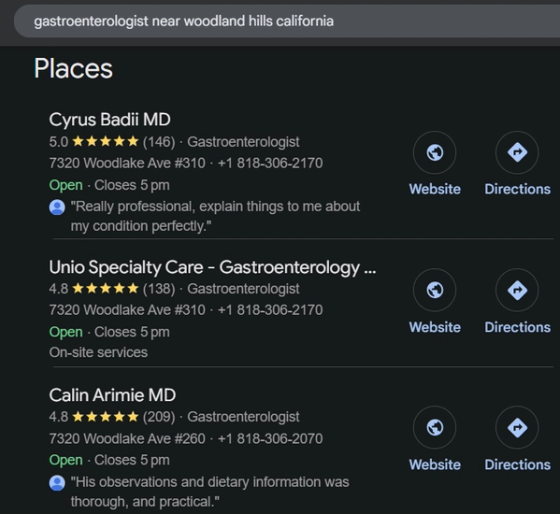Image resolution: width=560 pixels, height=514 pixels.
Task: Click Cyrus Badii's 7320 Woodlake Ave #310 address
Action: pyautogui.click(x=127, y=163)
